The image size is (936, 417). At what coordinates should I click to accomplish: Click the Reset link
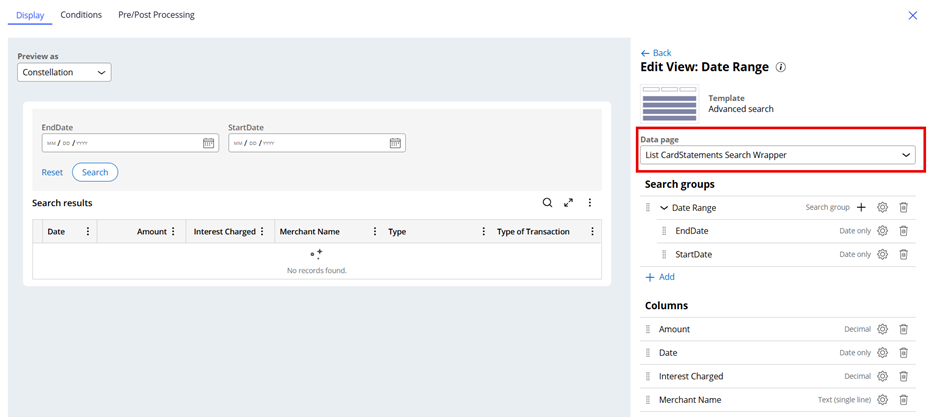pos(52,172)
